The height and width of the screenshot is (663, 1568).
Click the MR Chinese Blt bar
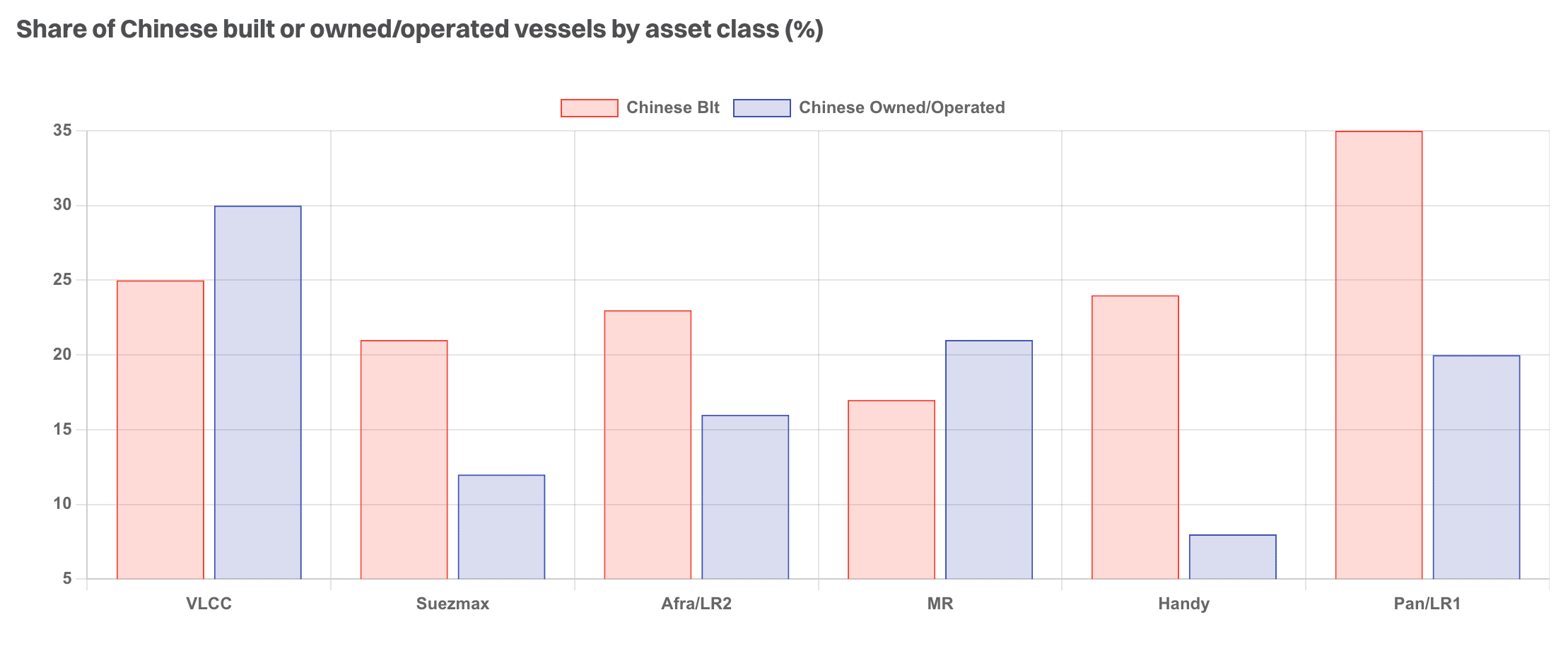tap(891, 489)
